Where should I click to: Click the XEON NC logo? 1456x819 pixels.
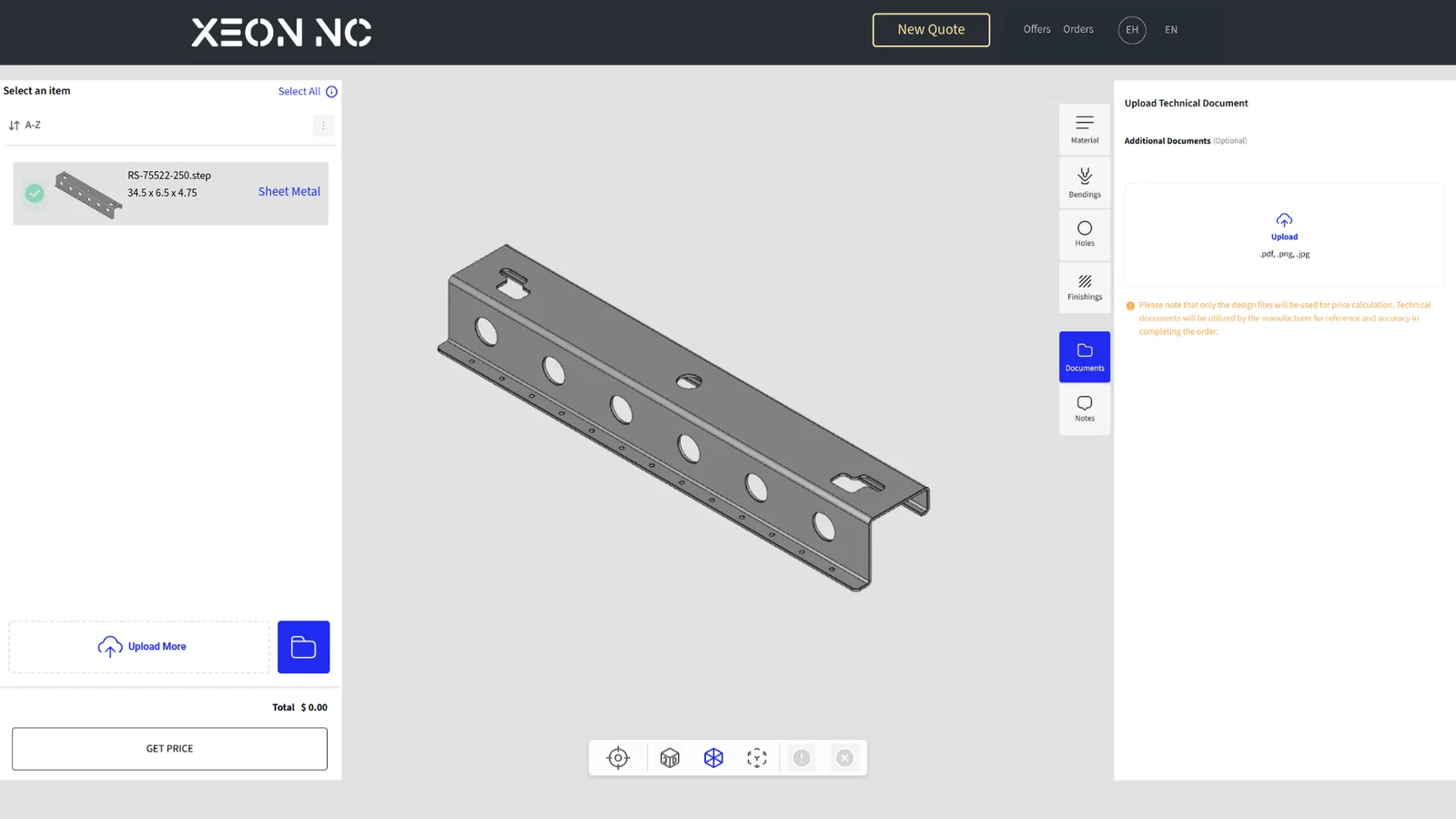coord(281,33)
